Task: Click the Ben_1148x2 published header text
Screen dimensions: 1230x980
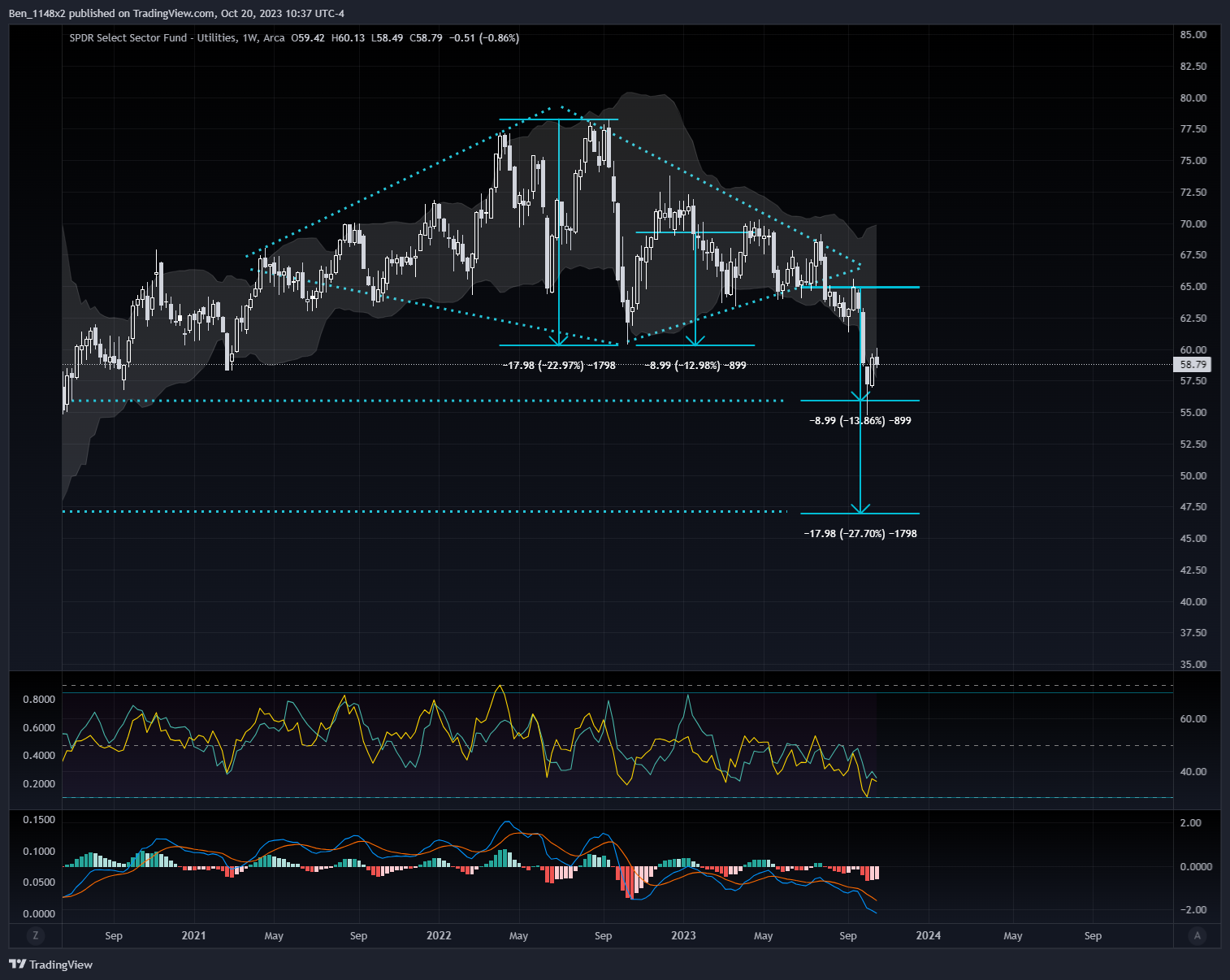Action: point(176,13)
